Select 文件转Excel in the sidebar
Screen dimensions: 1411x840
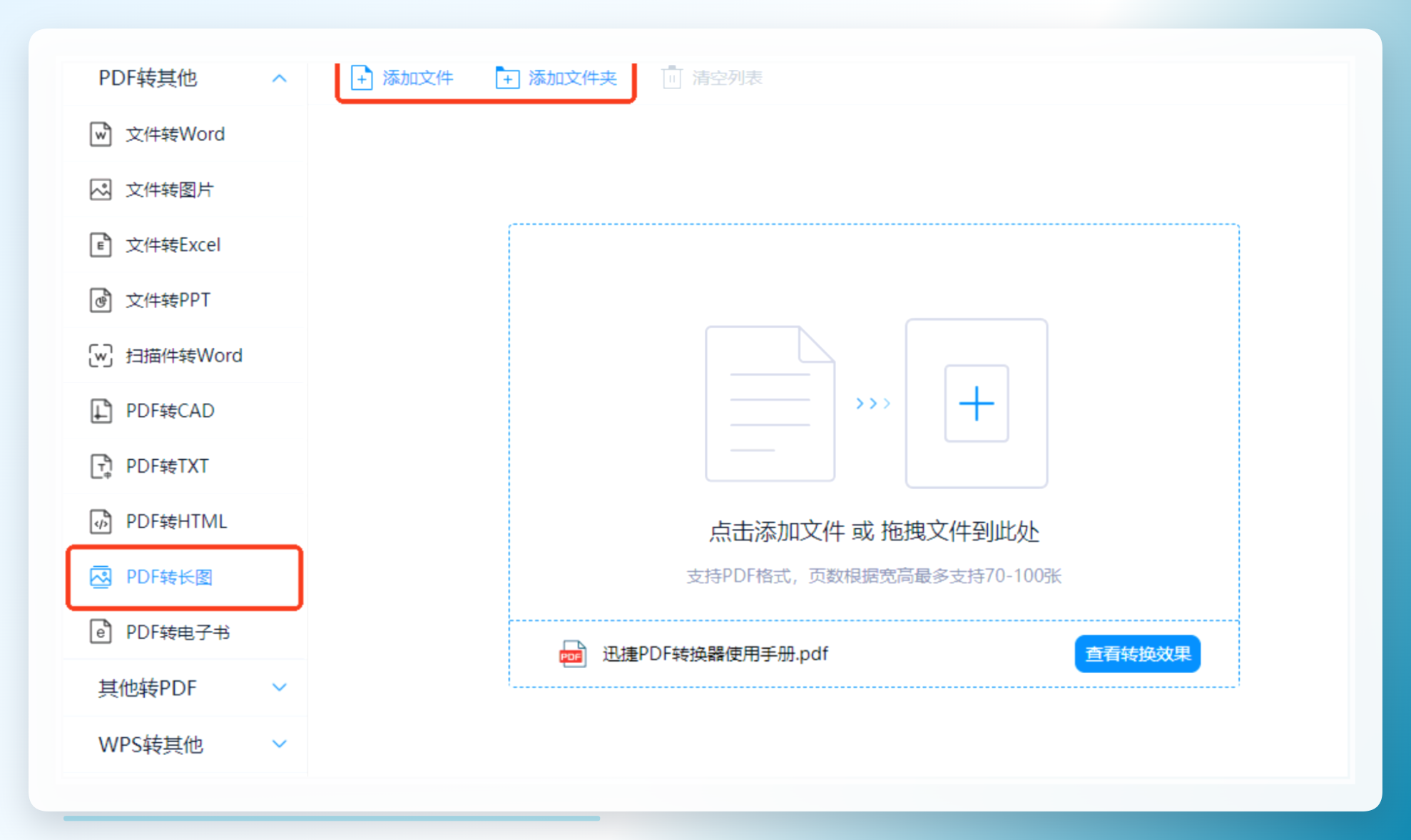click(x=185, y=245)
